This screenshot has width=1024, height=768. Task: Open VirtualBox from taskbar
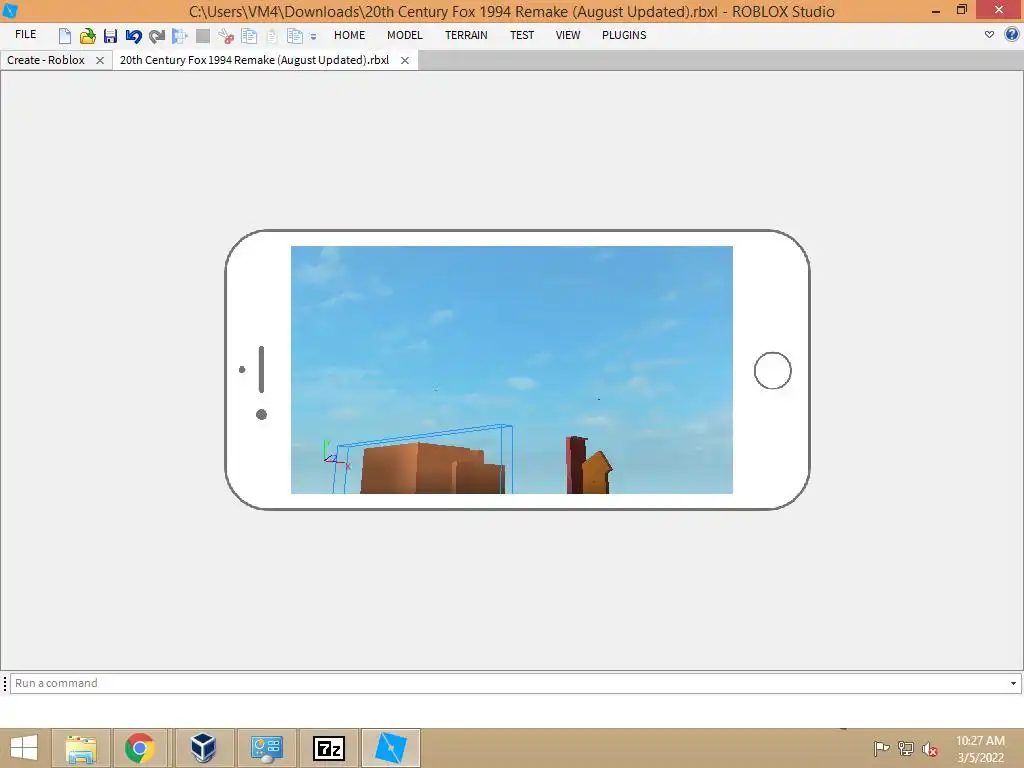click(203, 748)
